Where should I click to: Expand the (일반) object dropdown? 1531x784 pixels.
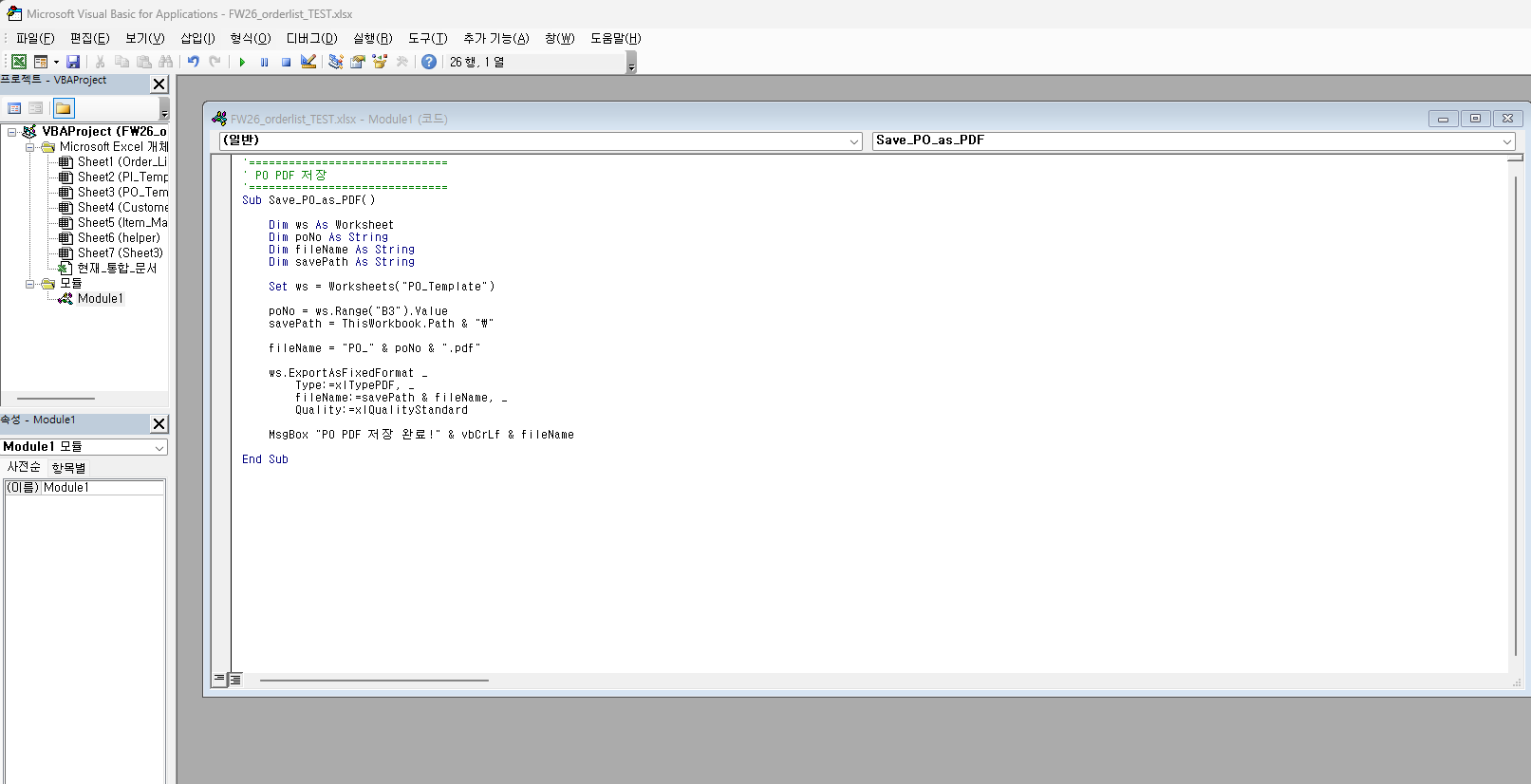point(854,141)
